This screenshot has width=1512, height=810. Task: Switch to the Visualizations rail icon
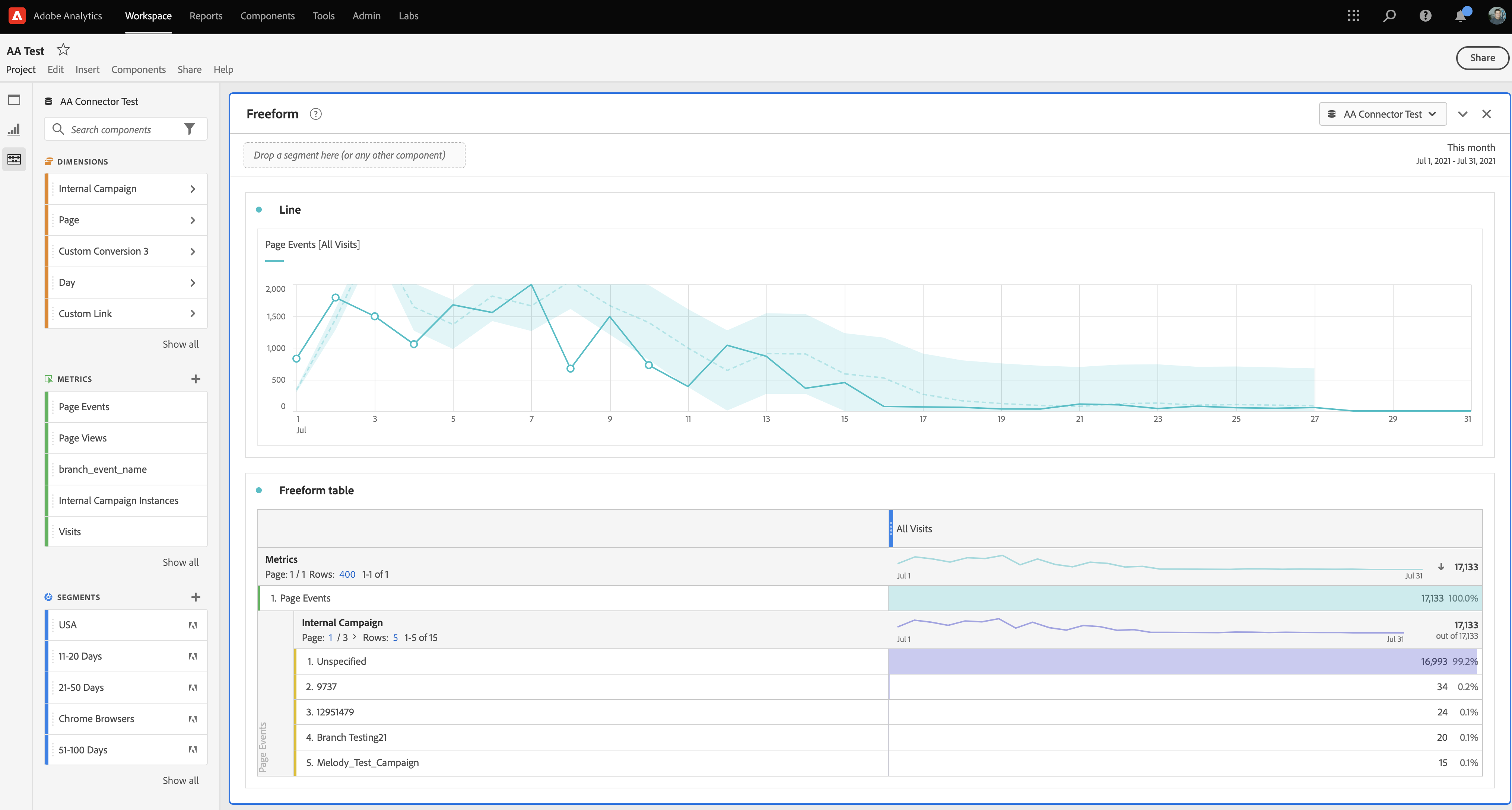tap(14, 130)
